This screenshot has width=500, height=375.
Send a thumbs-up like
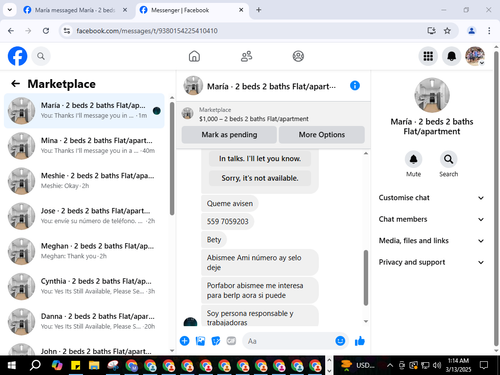coord(360,341)
